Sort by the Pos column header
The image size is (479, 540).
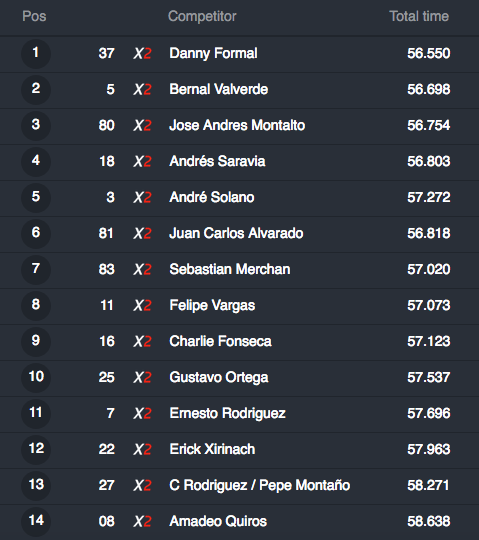click(34, 16)
